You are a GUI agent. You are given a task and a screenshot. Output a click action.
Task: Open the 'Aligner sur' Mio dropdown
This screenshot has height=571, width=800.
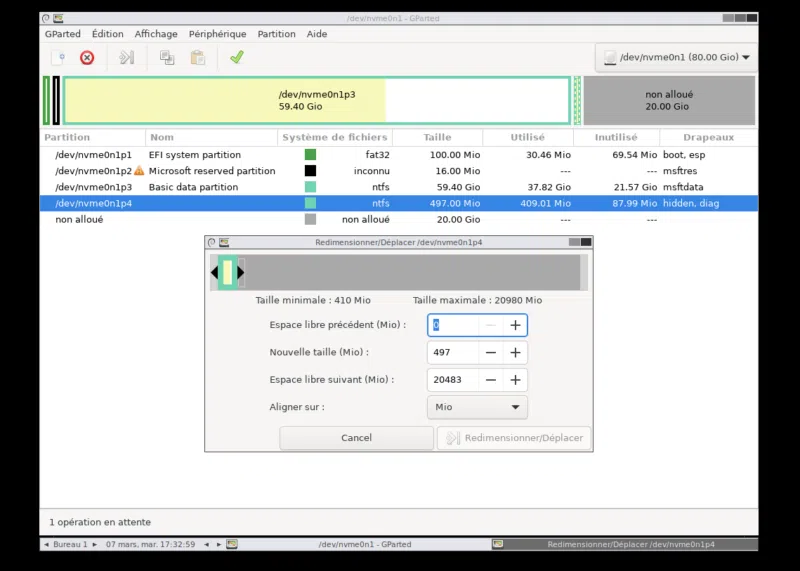click(477, 407)
